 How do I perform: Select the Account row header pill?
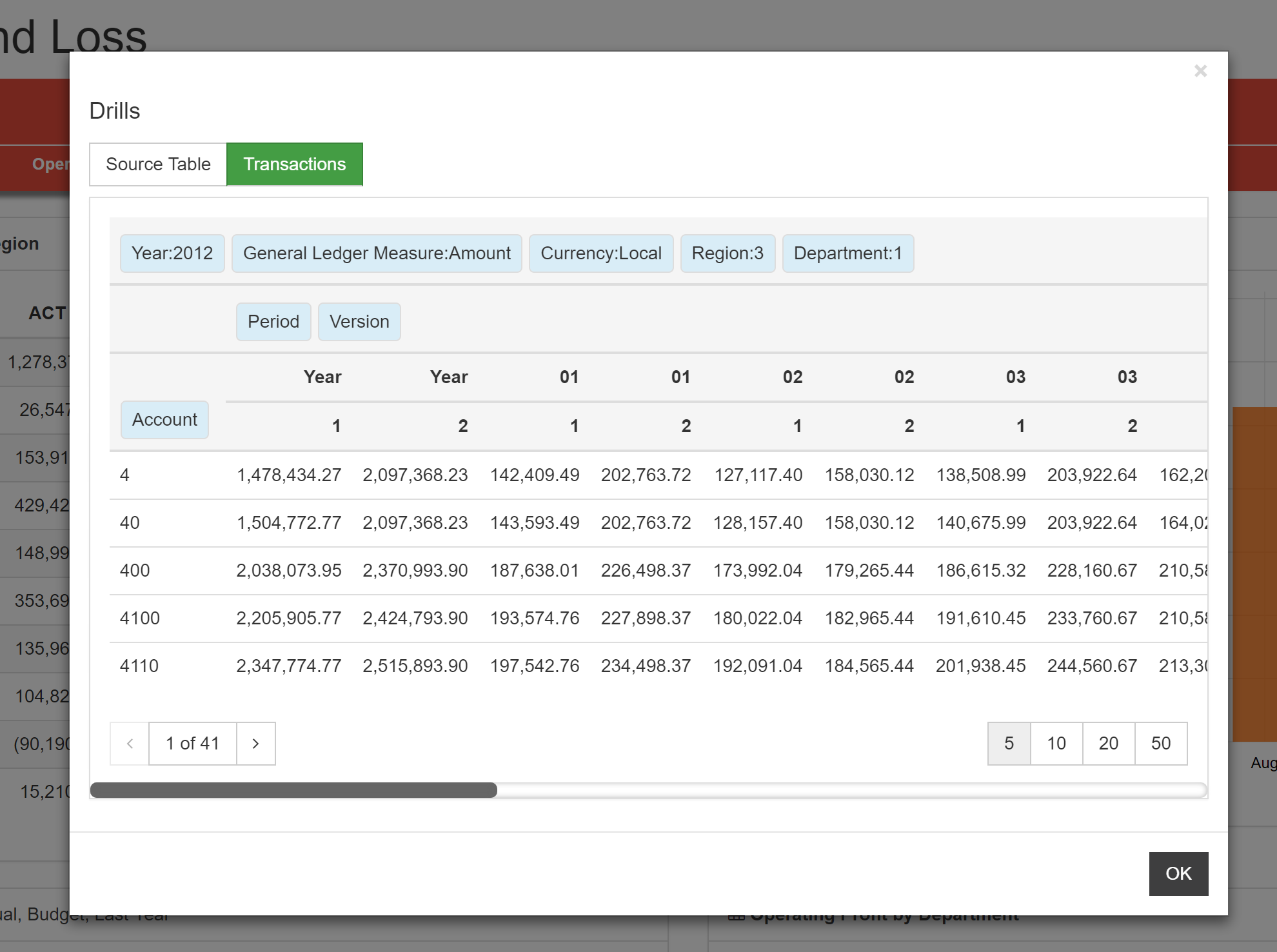(164, 419)
